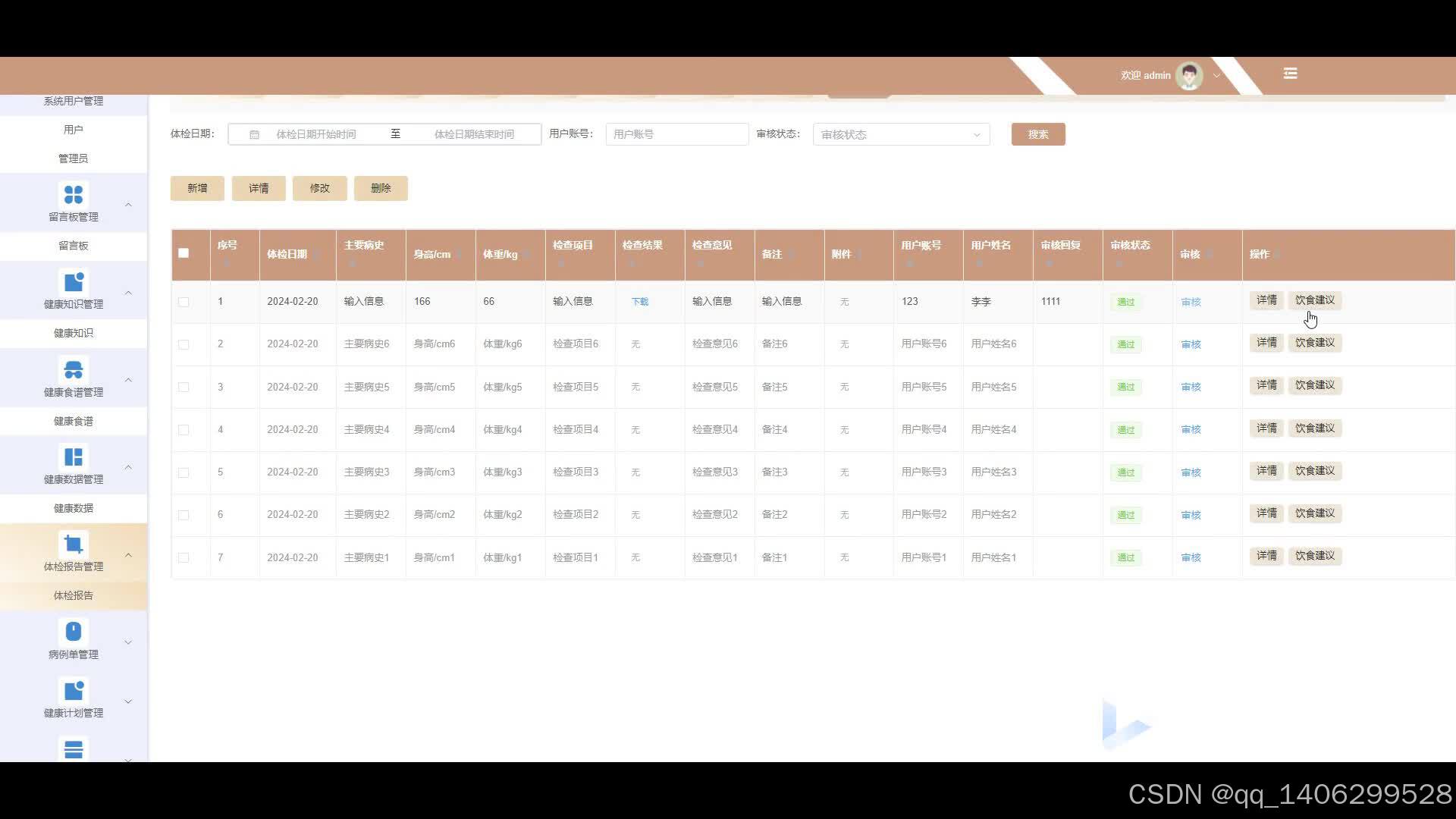
Task: Collapse the 留言板管理 menu chevron
Action: click(128, 205)
